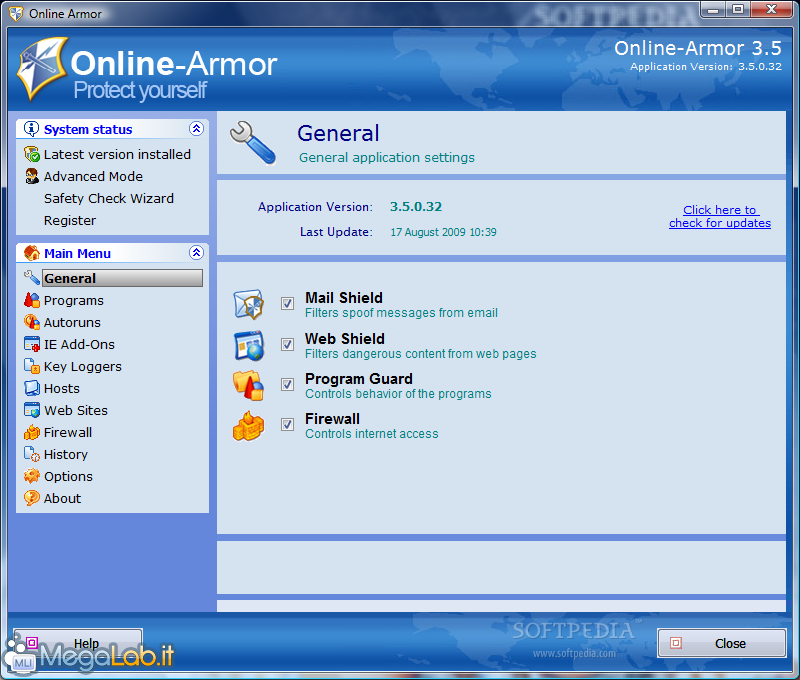Open the Options section
Screen dimensions: 800x680
click(x=68, y=476)
